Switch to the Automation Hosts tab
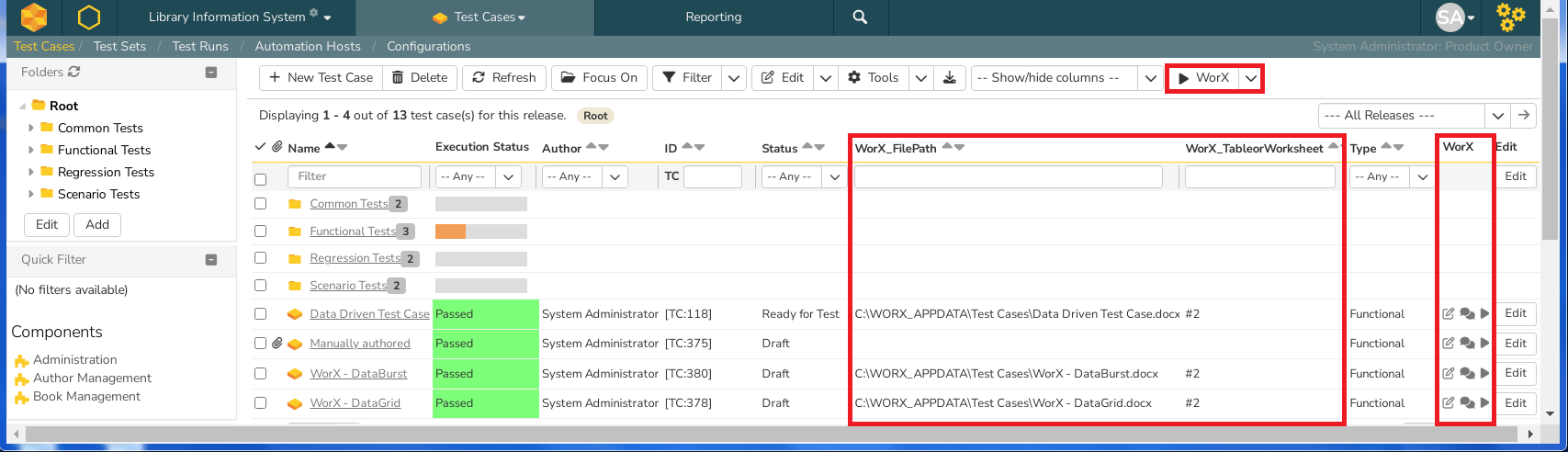1568x452 pixels. pos(308,46)
